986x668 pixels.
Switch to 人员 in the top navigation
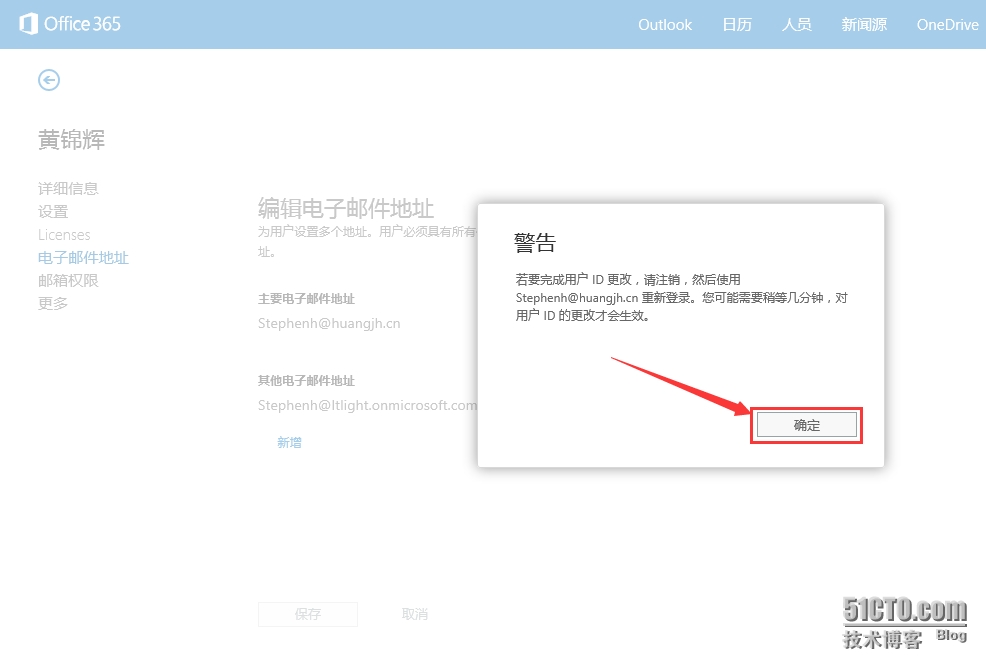(796, 25)
